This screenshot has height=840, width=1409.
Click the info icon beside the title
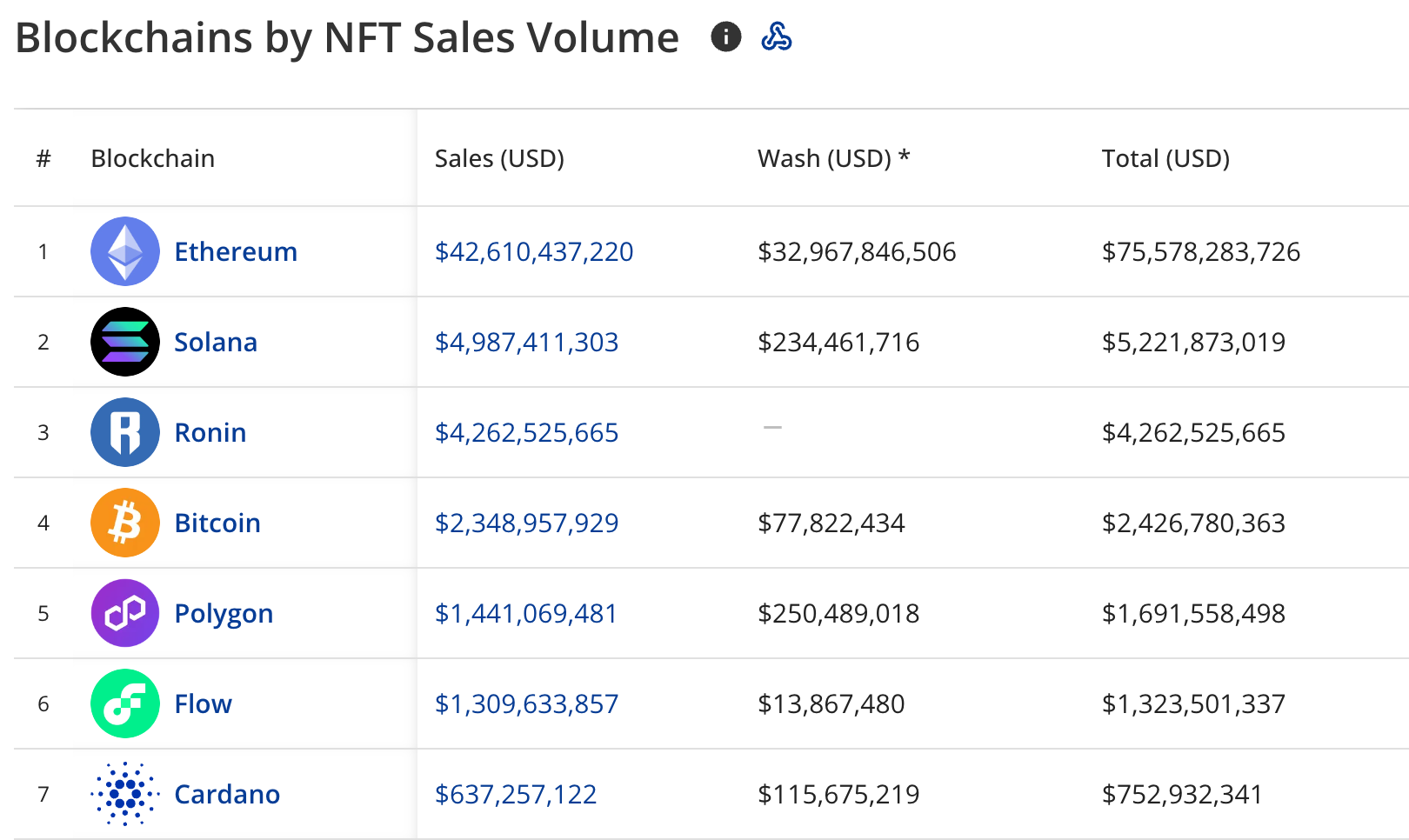point(726,37)
